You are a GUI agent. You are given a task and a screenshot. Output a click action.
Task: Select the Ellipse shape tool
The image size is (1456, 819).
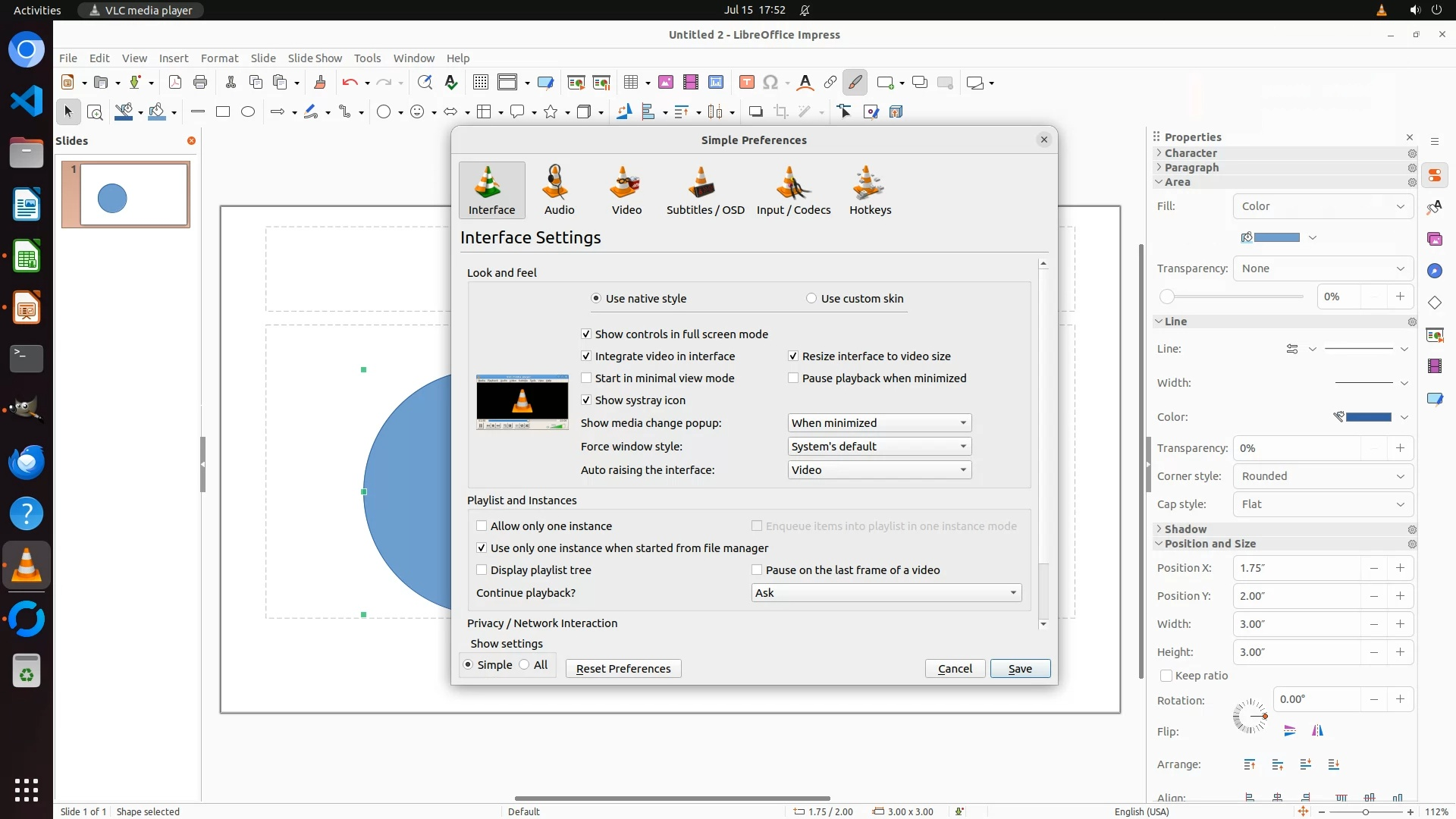point(248,111)
